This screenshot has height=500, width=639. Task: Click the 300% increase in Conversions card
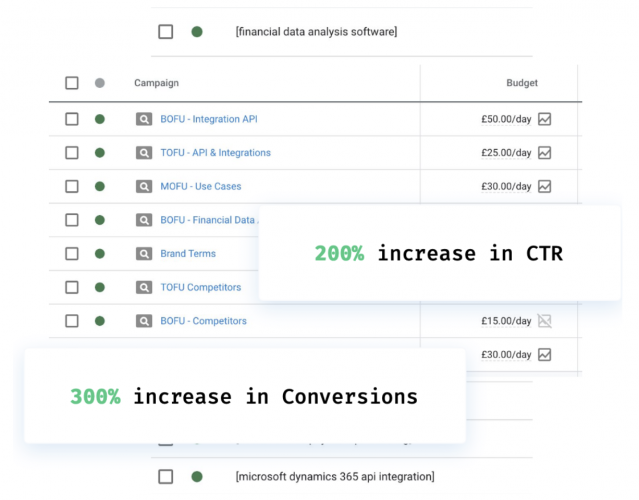(x=245, y=396)
